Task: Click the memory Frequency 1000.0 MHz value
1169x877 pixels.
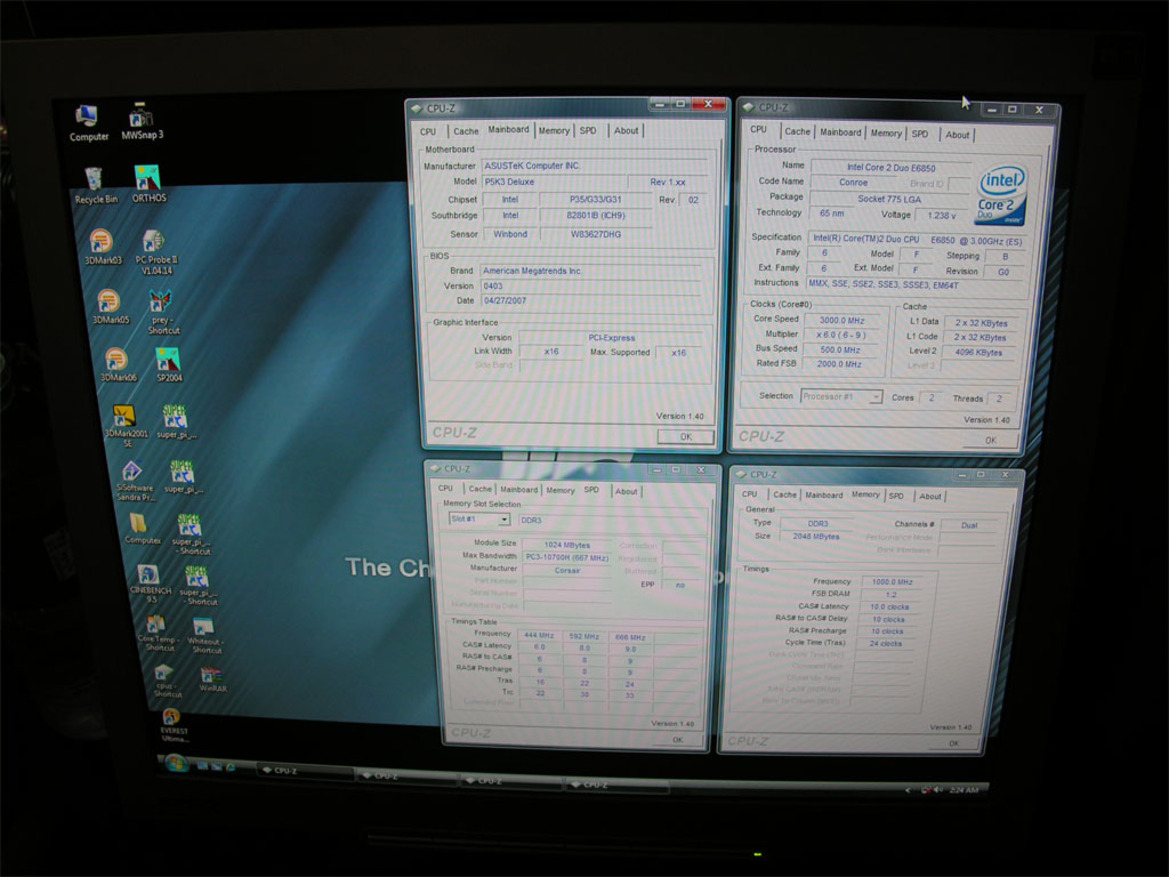Action: point(892,582)
